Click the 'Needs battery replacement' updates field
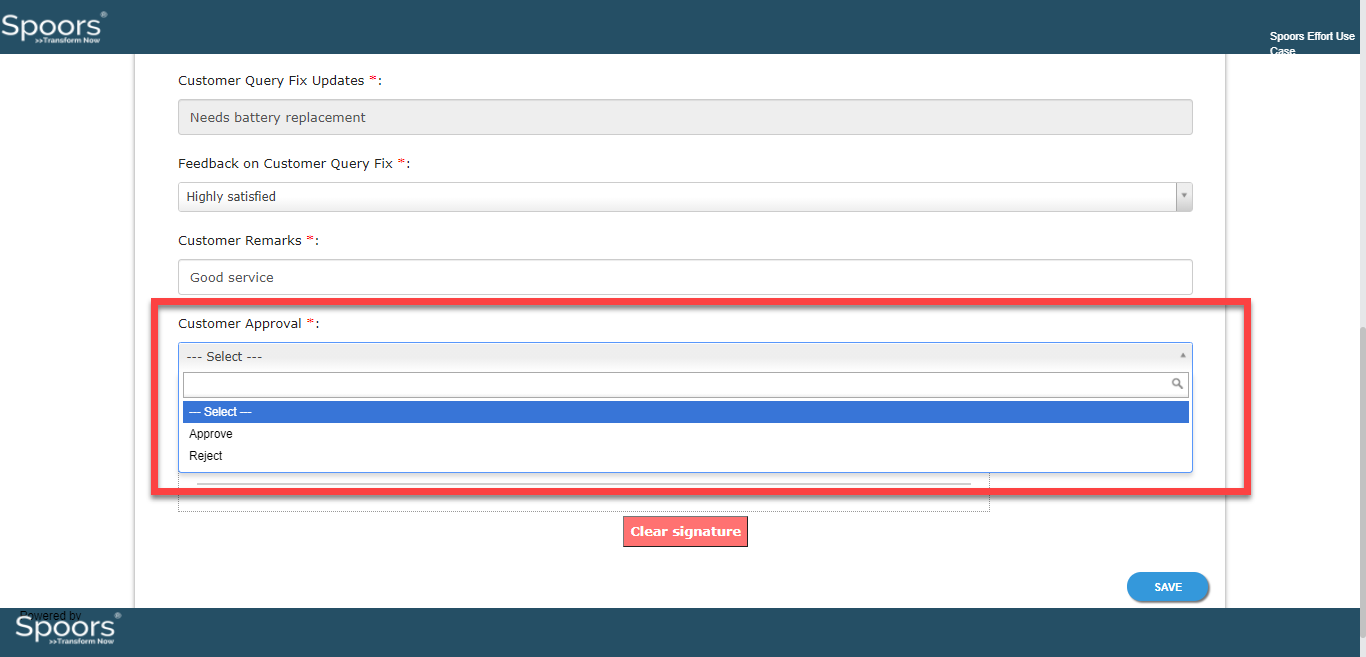The height and width of the screenshot is (657, 1366). click(685, 117)
